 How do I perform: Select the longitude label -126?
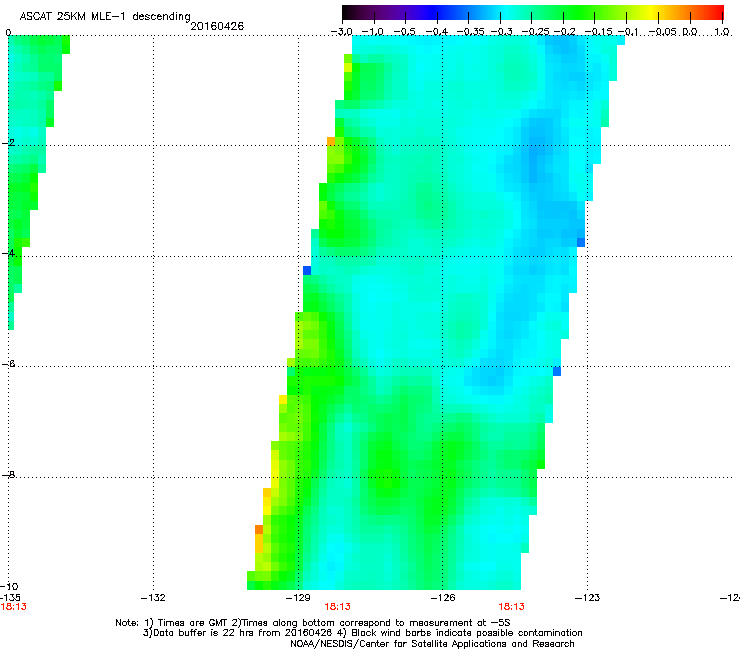(443, 598)
